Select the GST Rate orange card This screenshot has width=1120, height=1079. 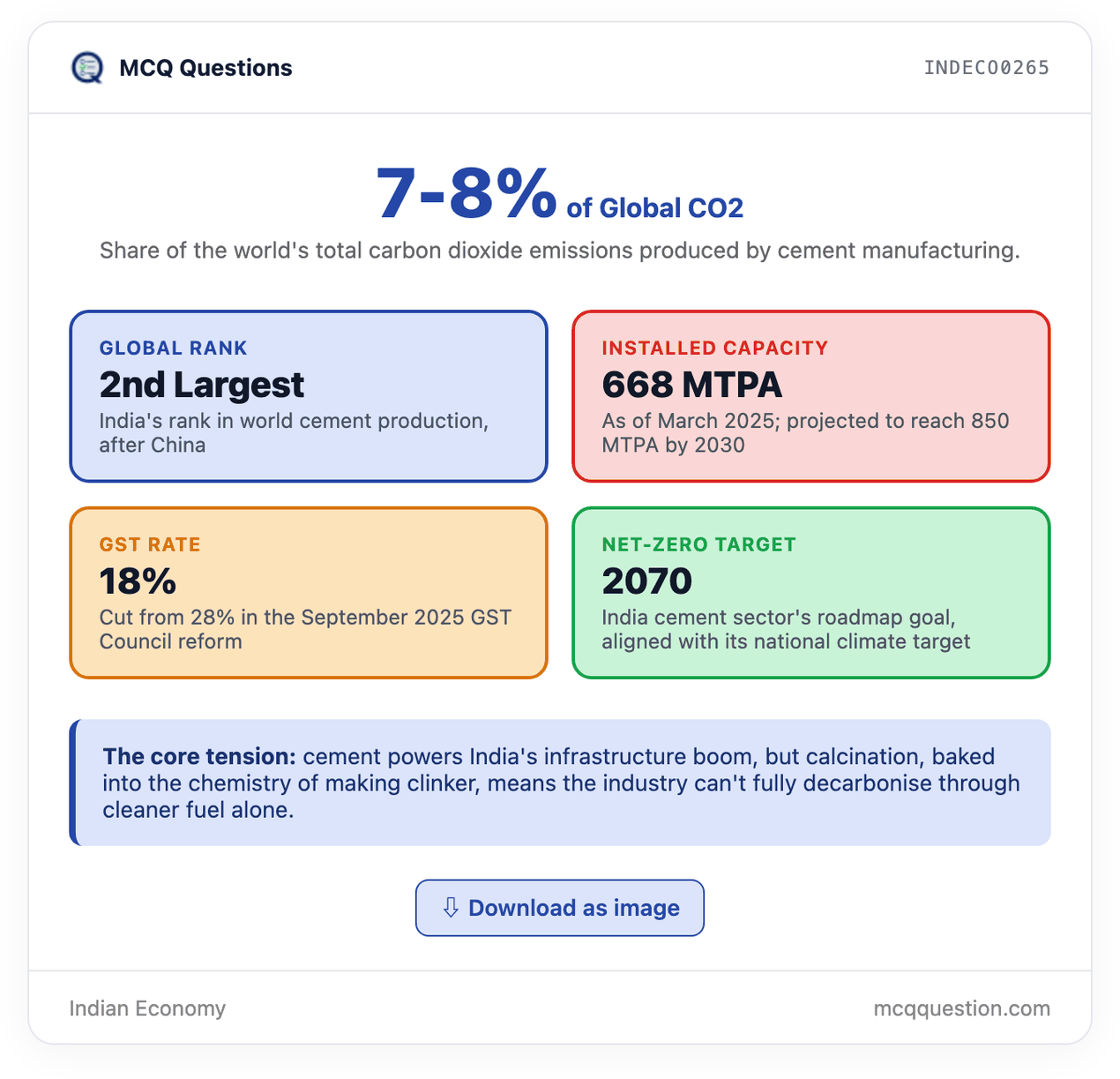[309, 593]
